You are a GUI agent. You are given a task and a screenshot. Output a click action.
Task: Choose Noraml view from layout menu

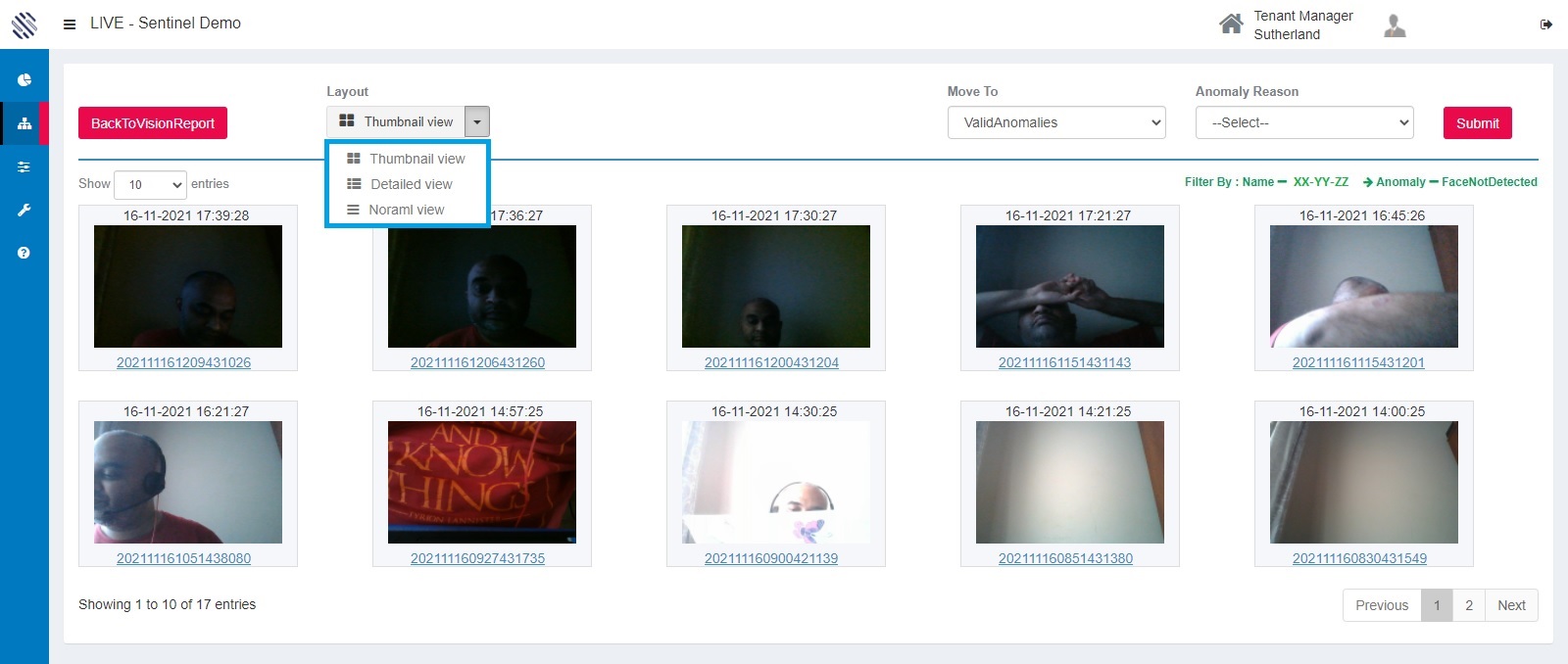tap(406, 210)
